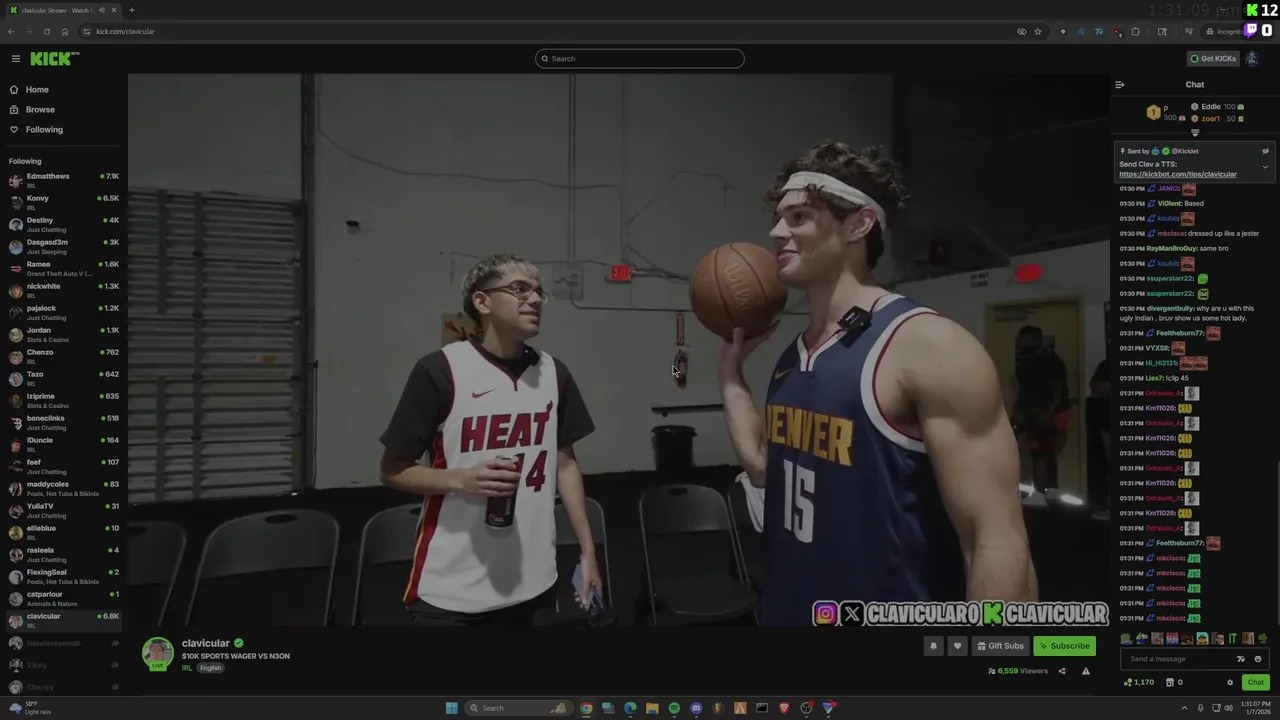This screenshot has width=1280, height=720.
Task: Reload the browser page
Action: tap(46, 31)
